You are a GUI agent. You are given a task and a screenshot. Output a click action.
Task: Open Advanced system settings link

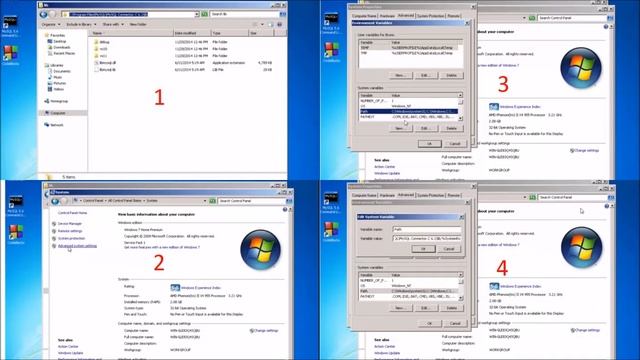[x=77, y=246]
